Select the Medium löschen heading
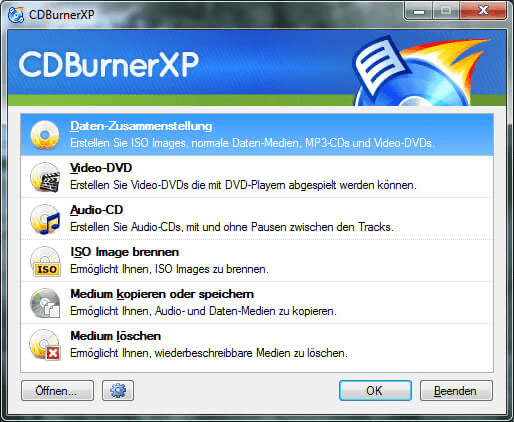 click(x=116, y=336)
